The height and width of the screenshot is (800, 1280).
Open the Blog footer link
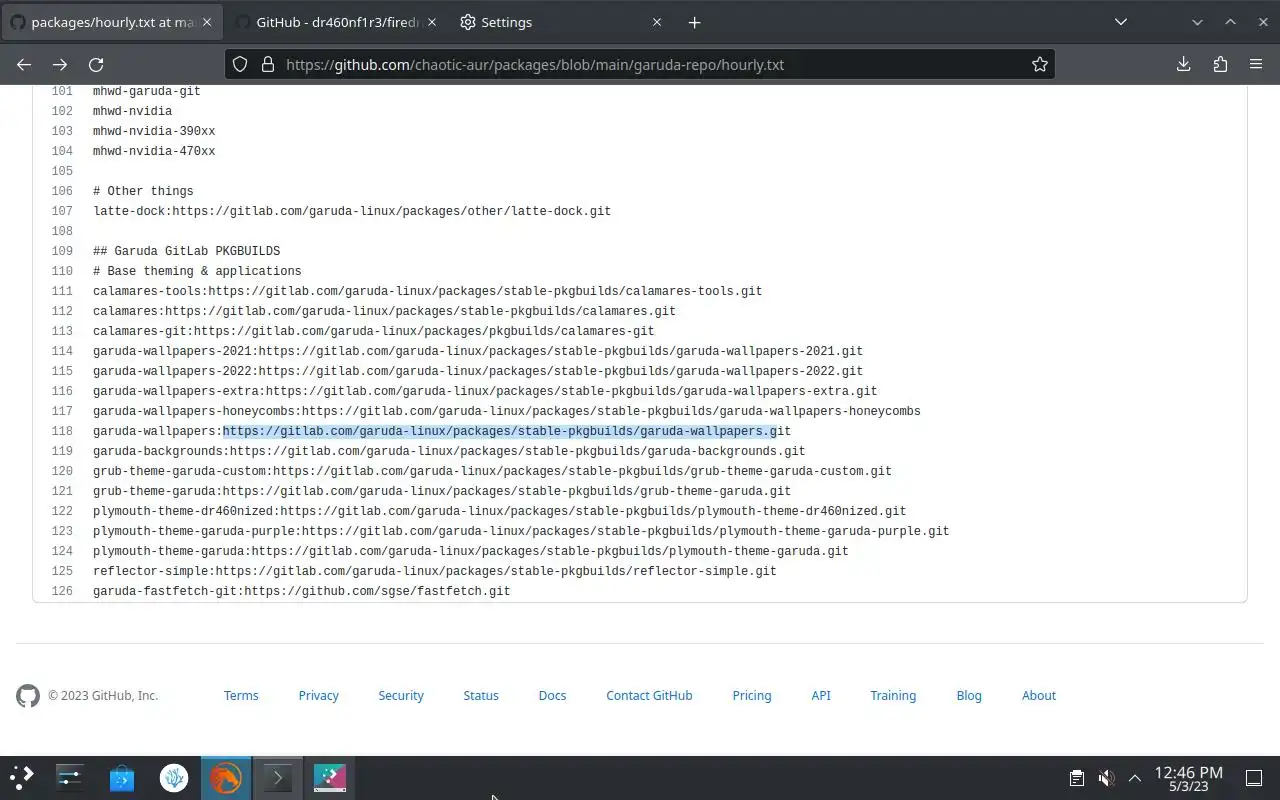click(x=969, y=695)
